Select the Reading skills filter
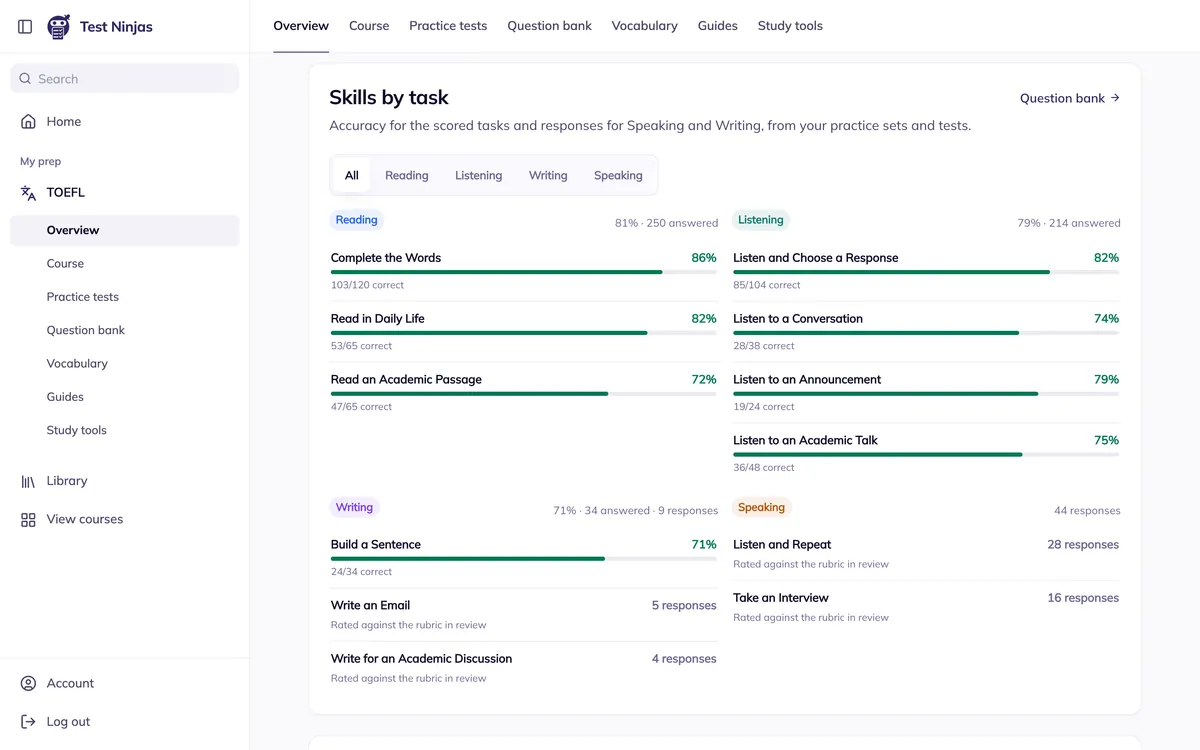The width and height of the screenshot is (1200, 750). pos(407,175)
